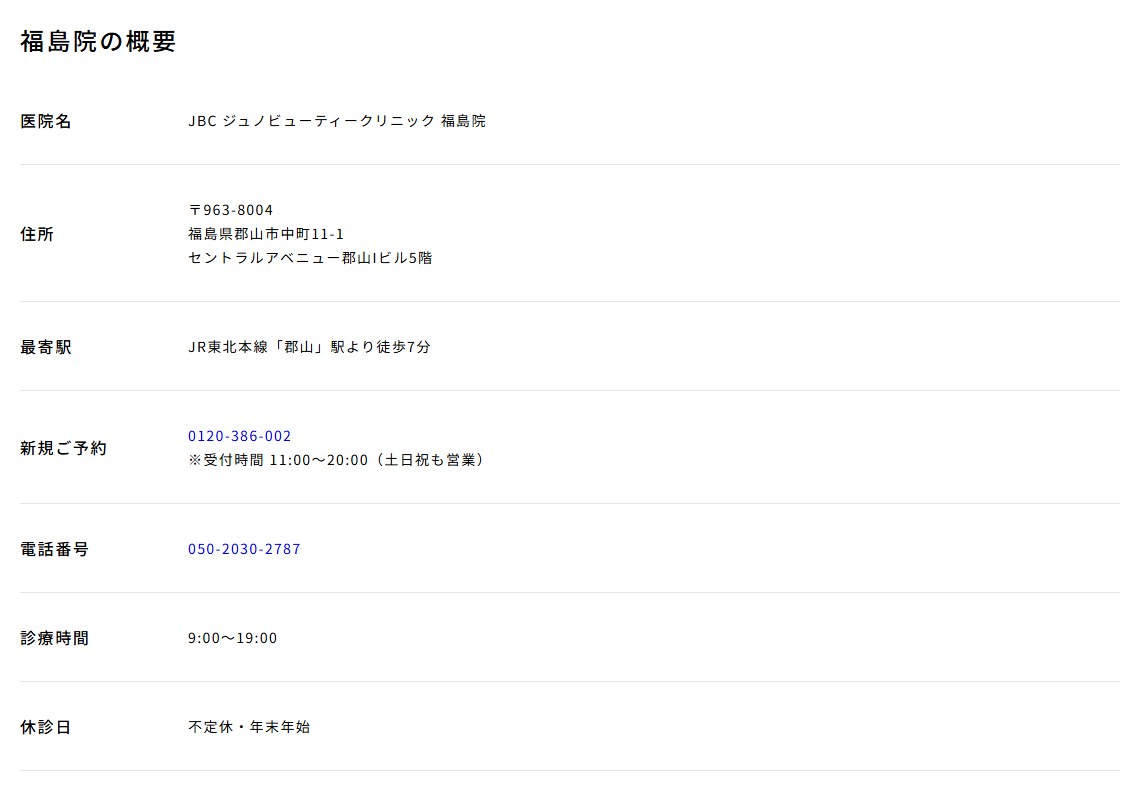Click the 住所 row label
The height and width of the screenshot is (791, 1140).
(37, 234)
